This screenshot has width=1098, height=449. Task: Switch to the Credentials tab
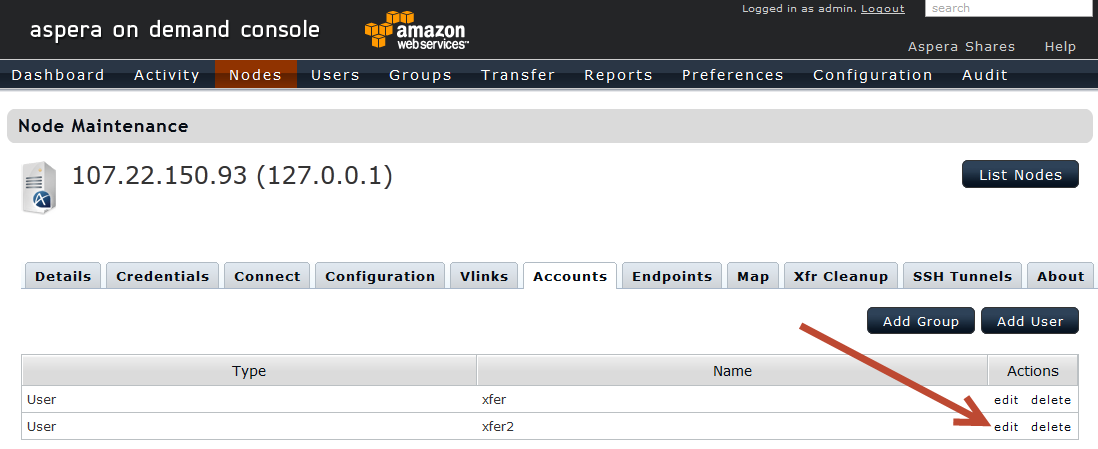162,276
